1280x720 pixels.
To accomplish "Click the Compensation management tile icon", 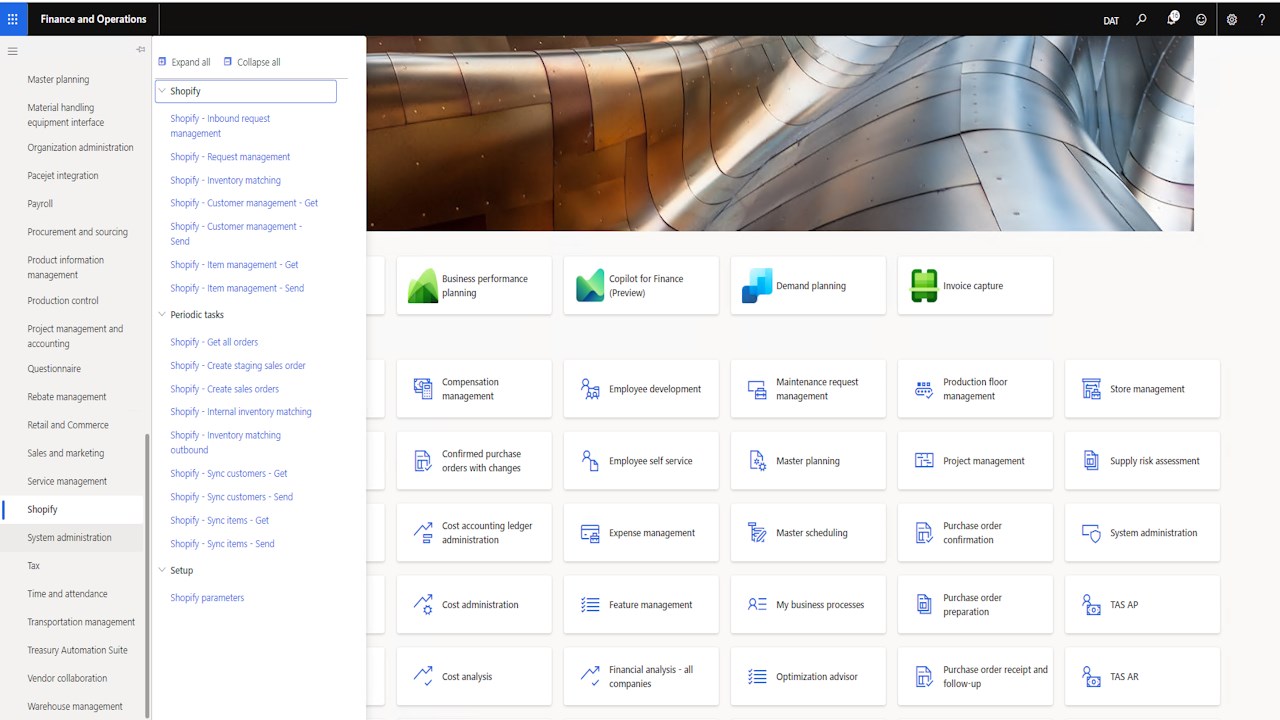I will point(423,389).
